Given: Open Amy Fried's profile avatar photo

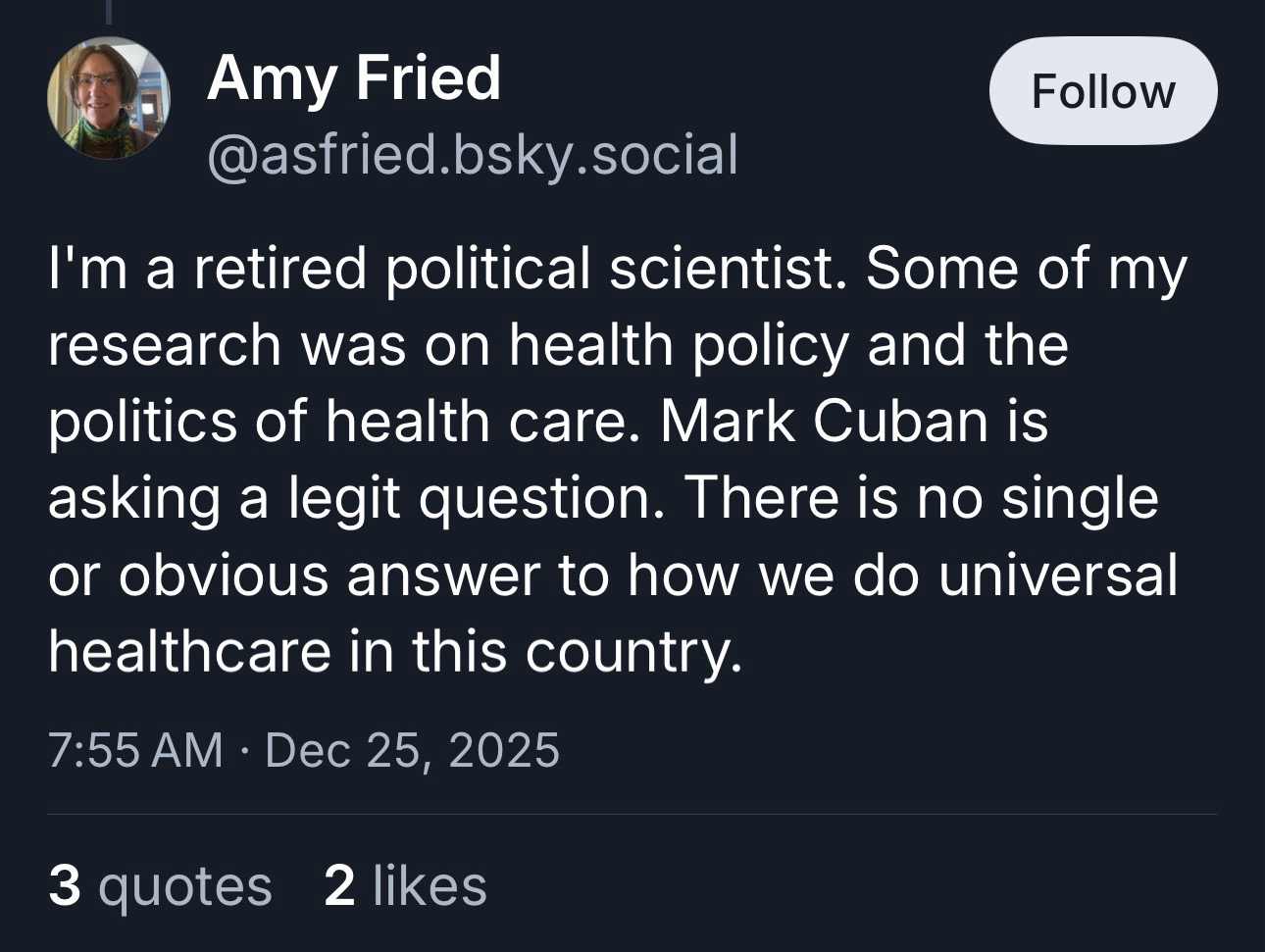Looking at the screenshot, I should pos(109,98).
